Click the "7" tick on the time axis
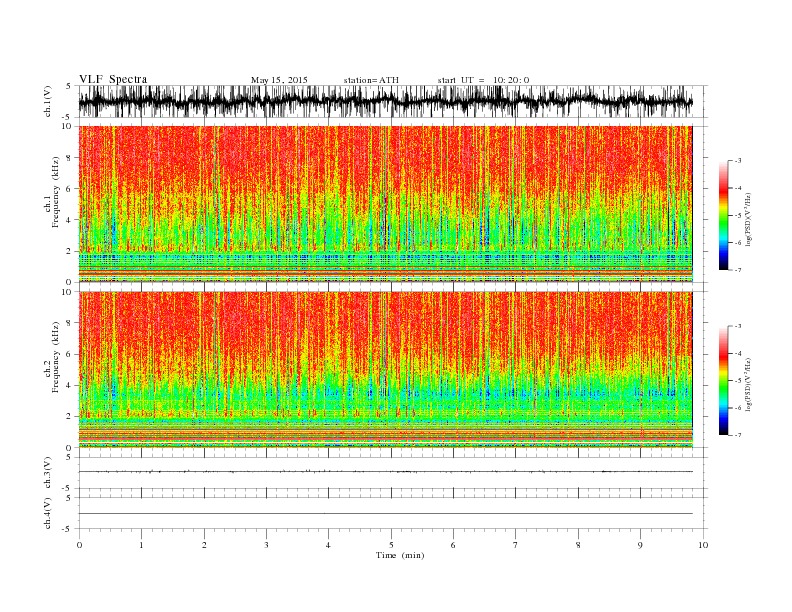This screenshot has height=612, width=792. click(x=516, y=545)
